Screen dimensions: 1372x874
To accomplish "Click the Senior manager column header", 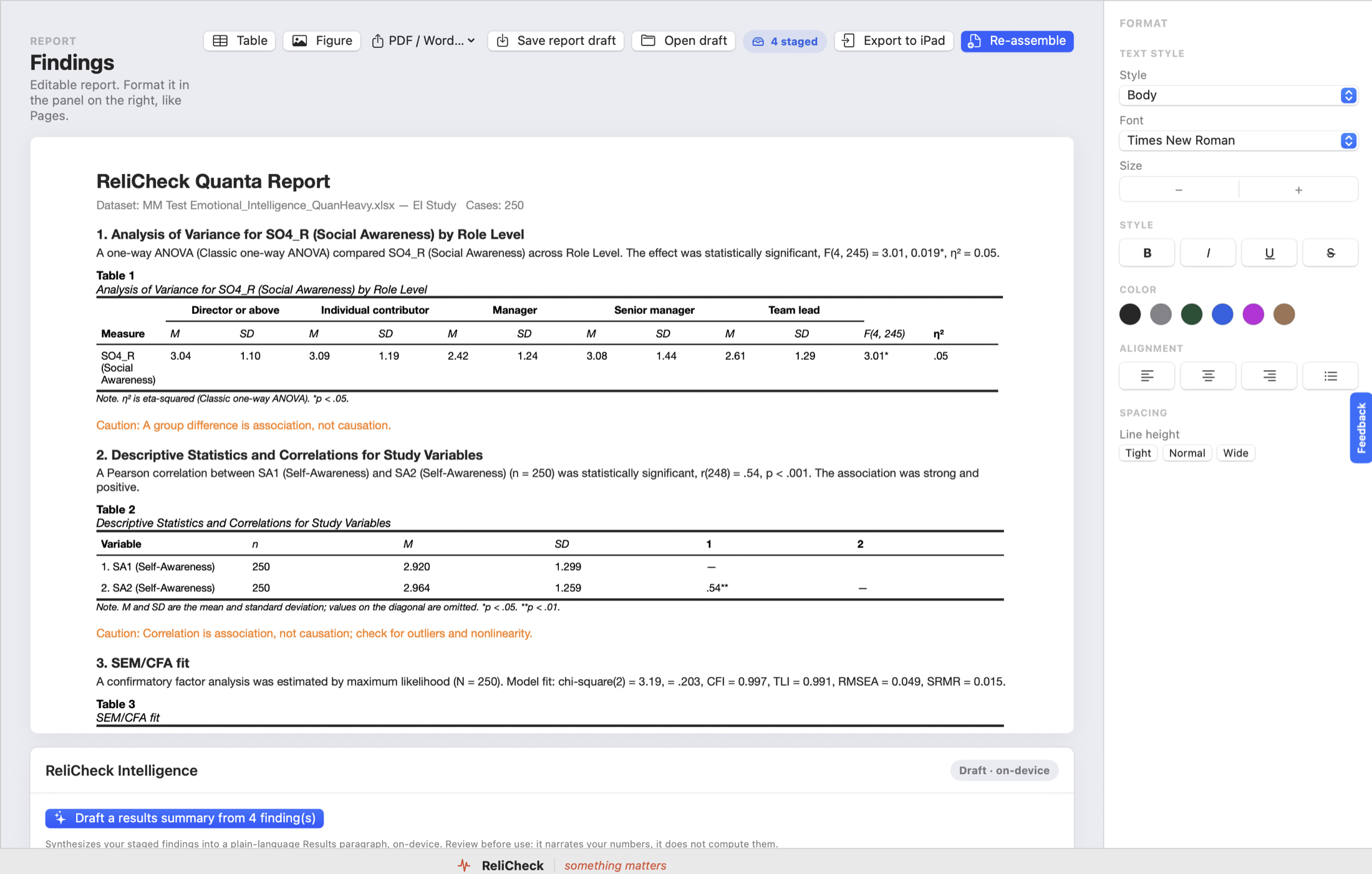I will pos(654,310).
